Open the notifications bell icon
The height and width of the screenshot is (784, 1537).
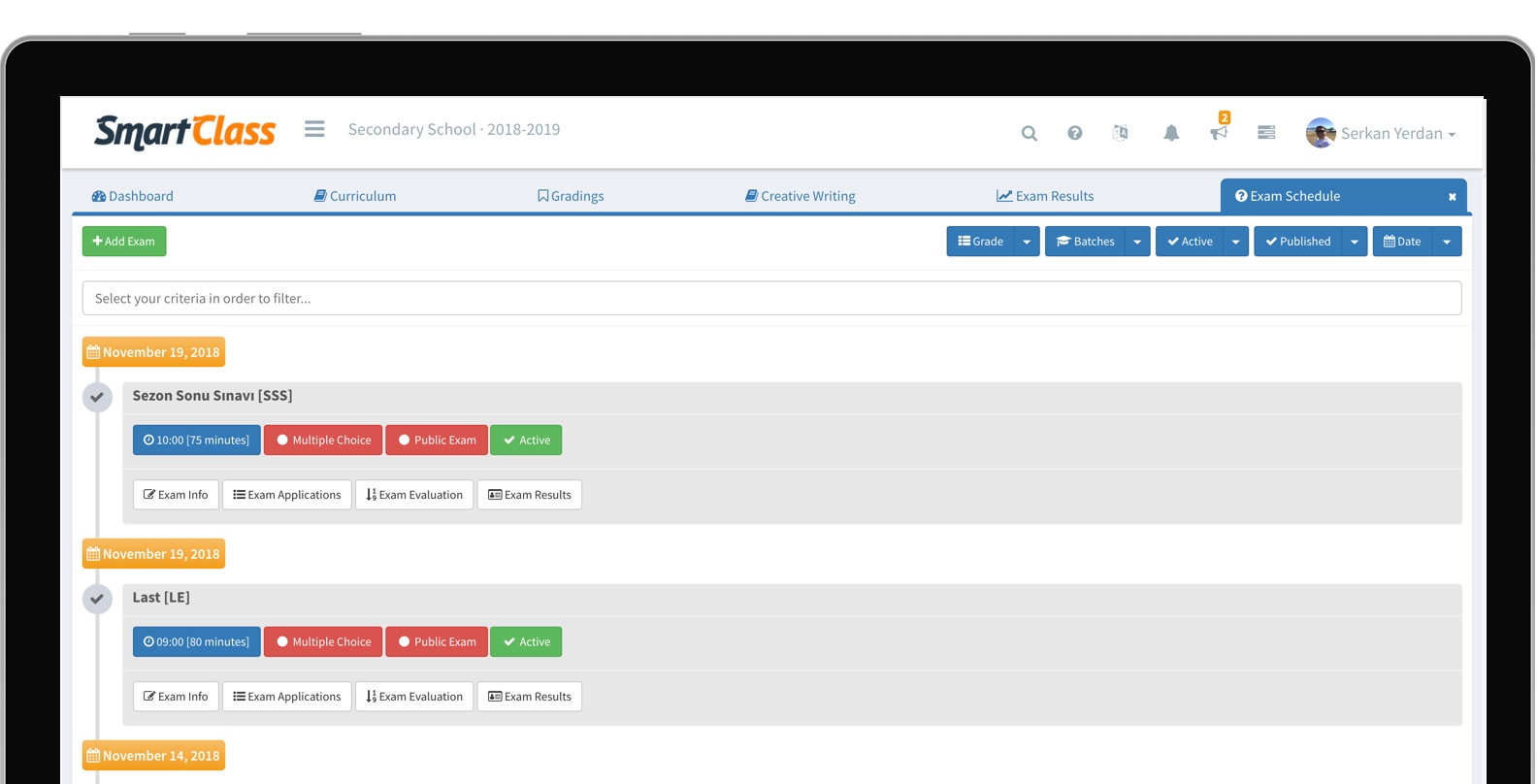(x=1171, y=133)
